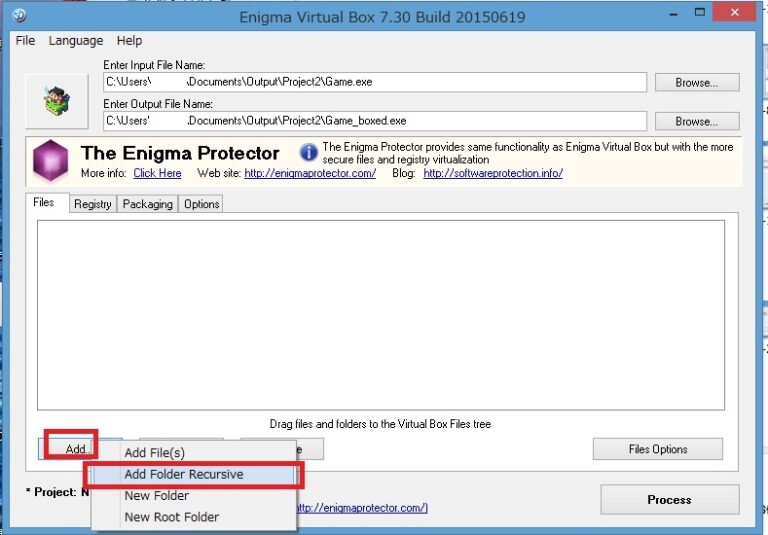The height and width of the screenshot is (535, 768).
Task: Switch to the Registry tab
Action: (93, 204)
